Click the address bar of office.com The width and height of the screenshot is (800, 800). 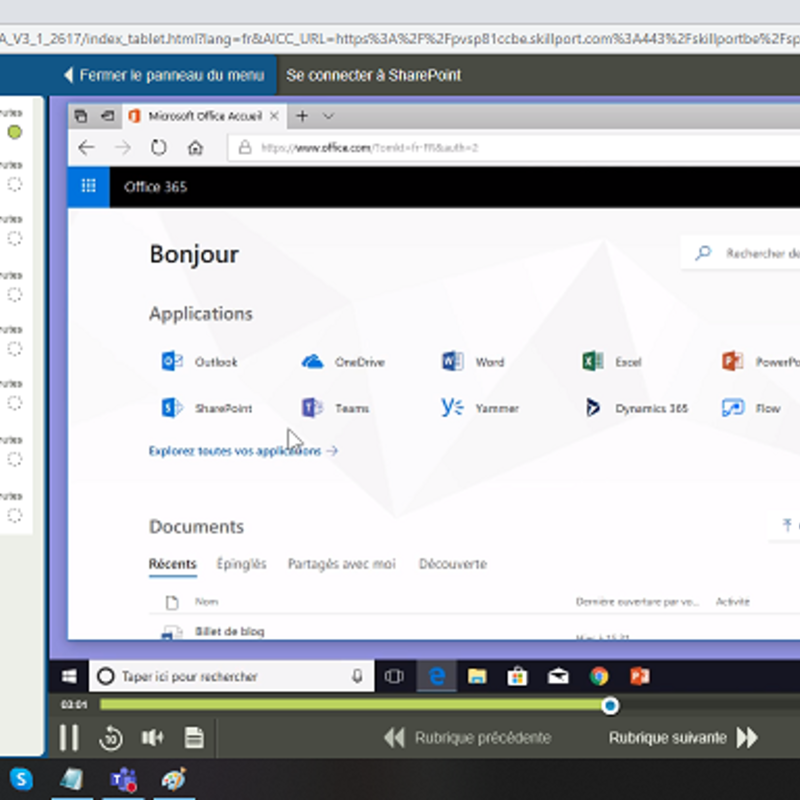[x=513, y=148]
